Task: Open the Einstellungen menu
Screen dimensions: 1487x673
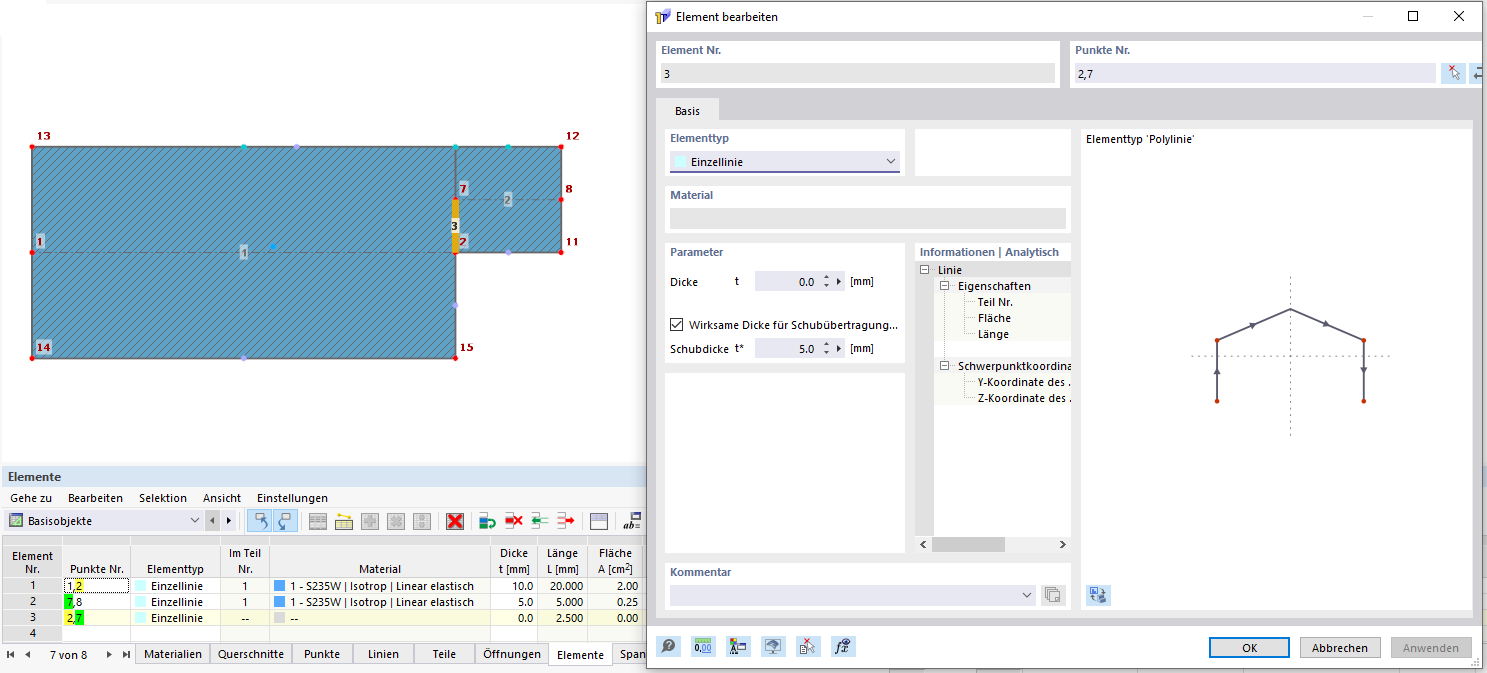Action: (x=292, y=498)
